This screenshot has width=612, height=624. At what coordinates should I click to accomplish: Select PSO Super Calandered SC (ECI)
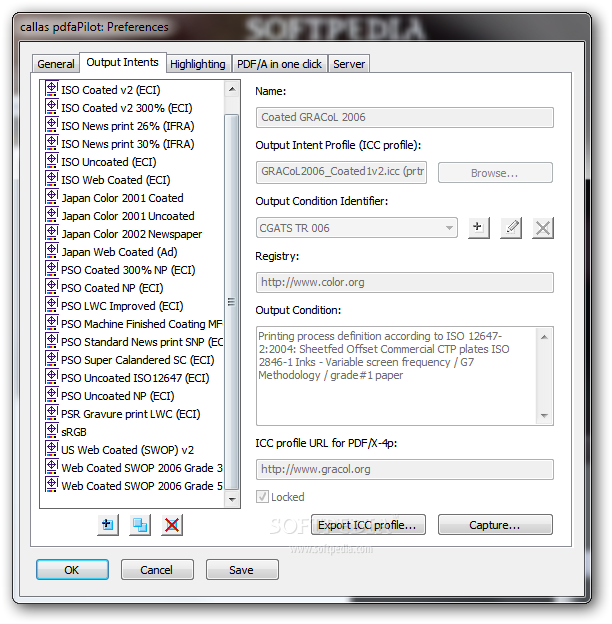coord(138,360)
